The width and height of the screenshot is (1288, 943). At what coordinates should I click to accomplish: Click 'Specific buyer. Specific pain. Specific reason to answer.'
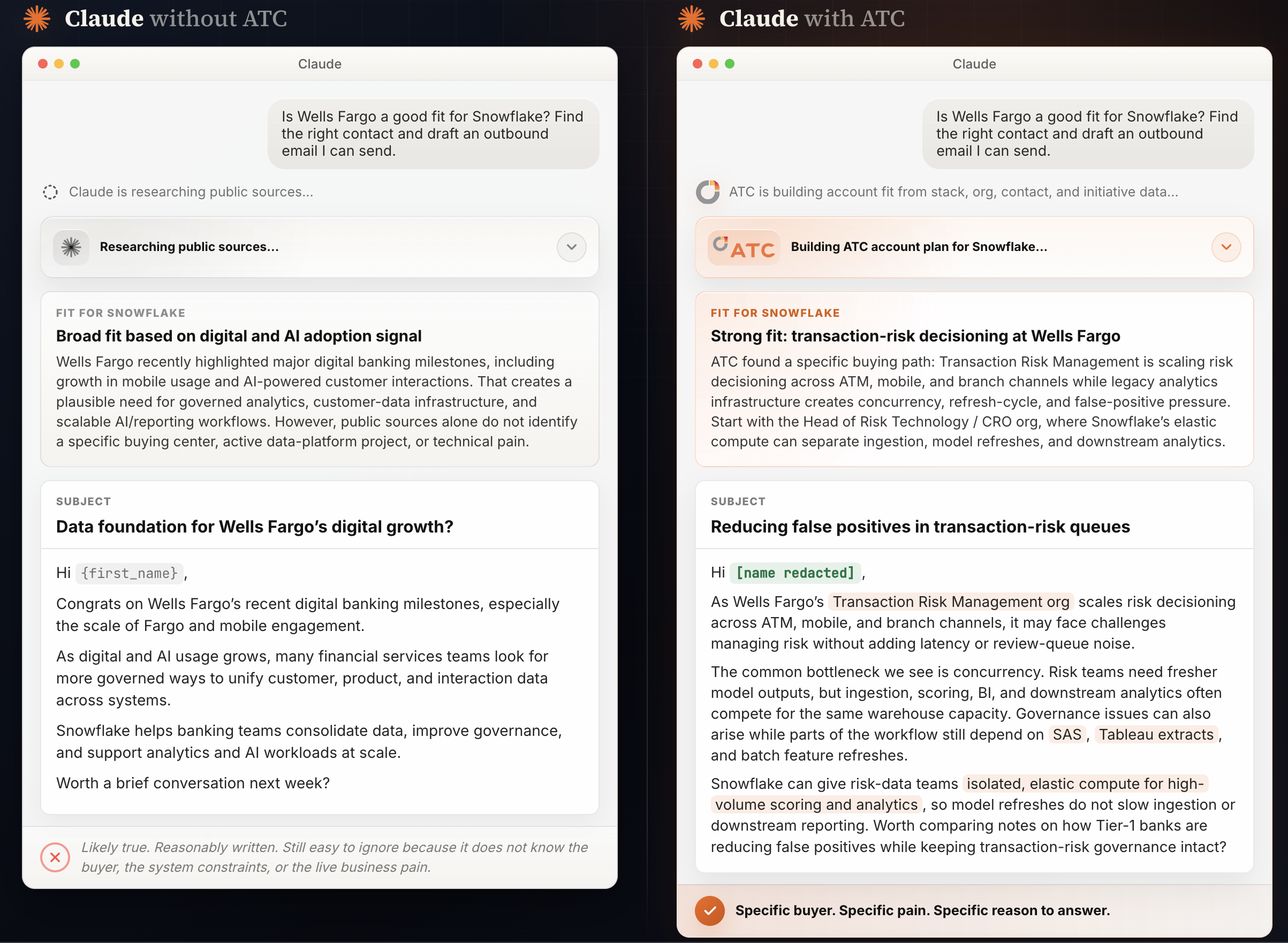pos(922,910)
